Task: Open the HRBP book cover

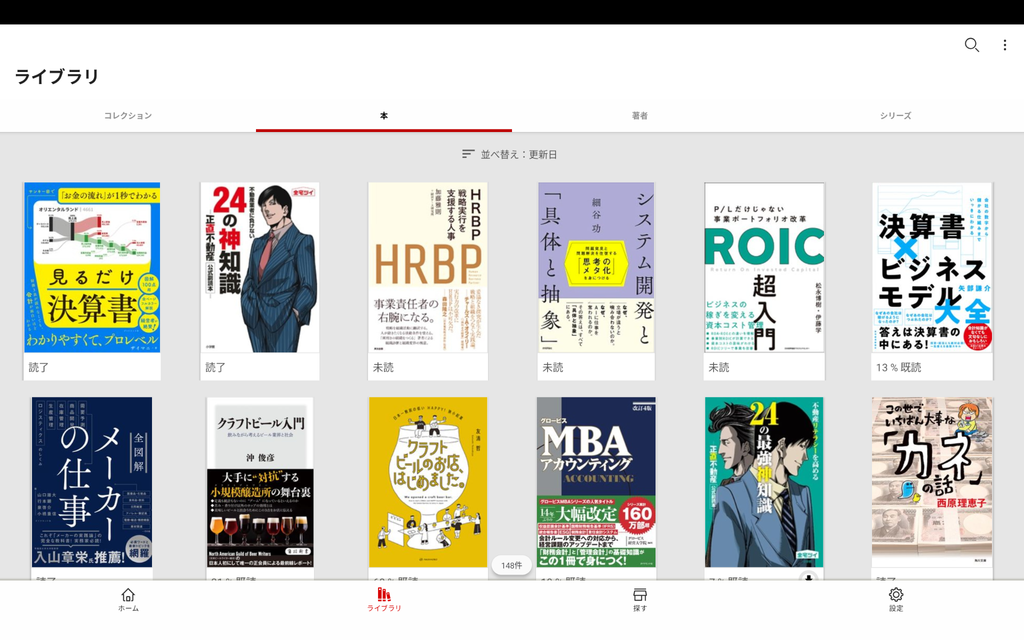Action: 428,268
